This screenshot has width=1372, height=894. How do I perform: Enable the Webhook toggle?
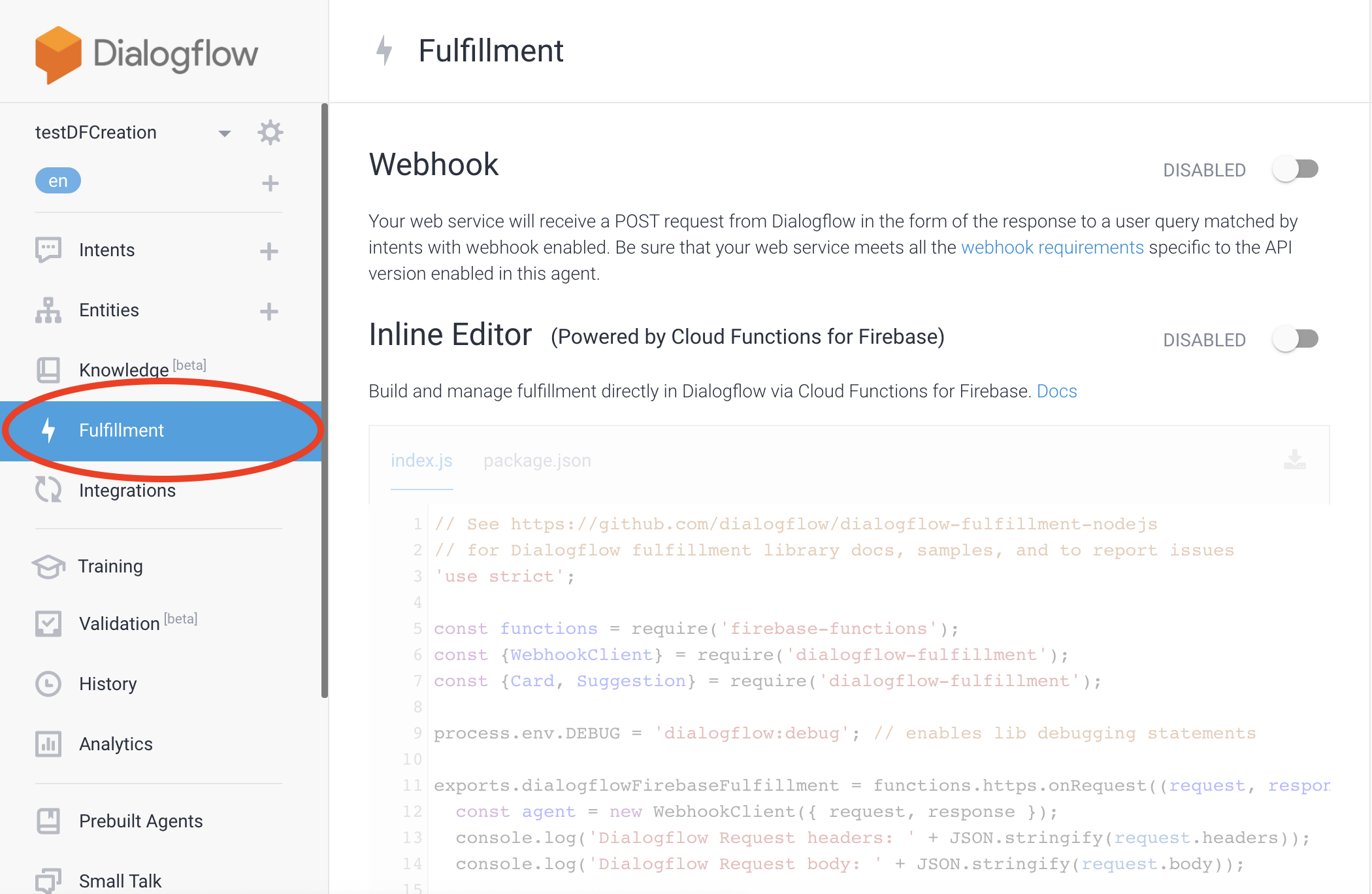click(1296, 169)
